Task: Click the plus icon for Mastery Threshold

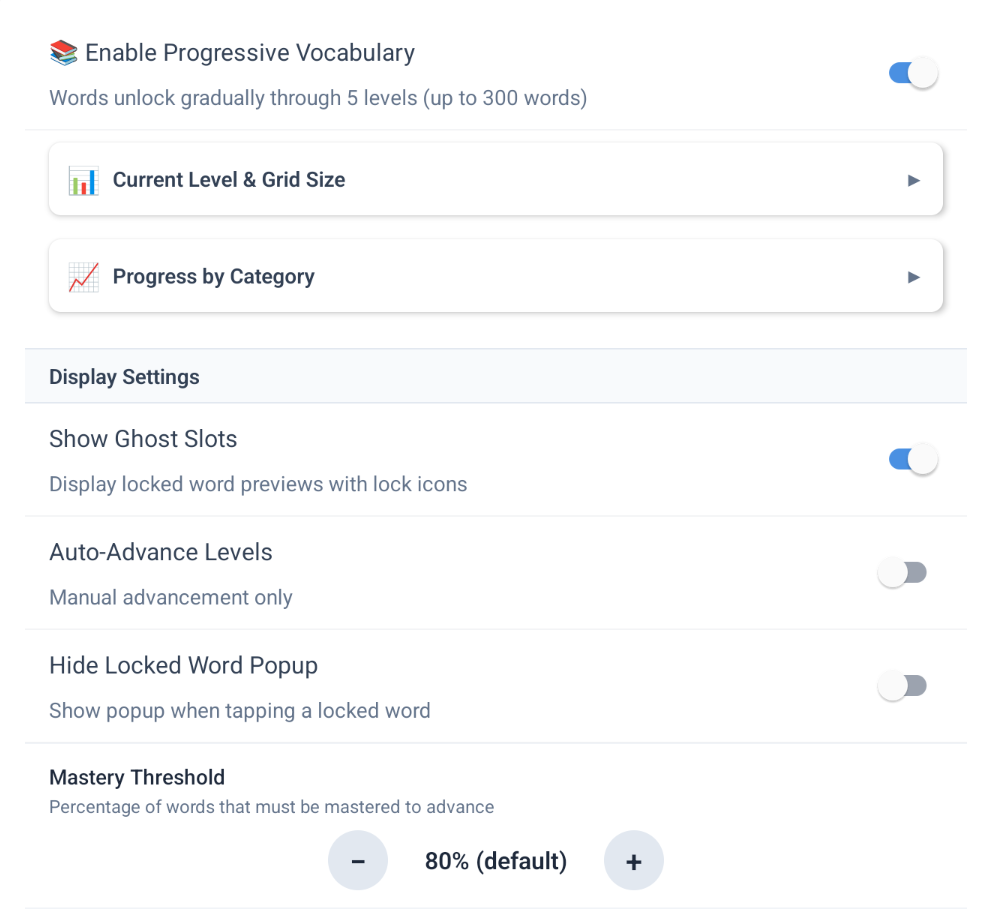Action: click(634, 861)
